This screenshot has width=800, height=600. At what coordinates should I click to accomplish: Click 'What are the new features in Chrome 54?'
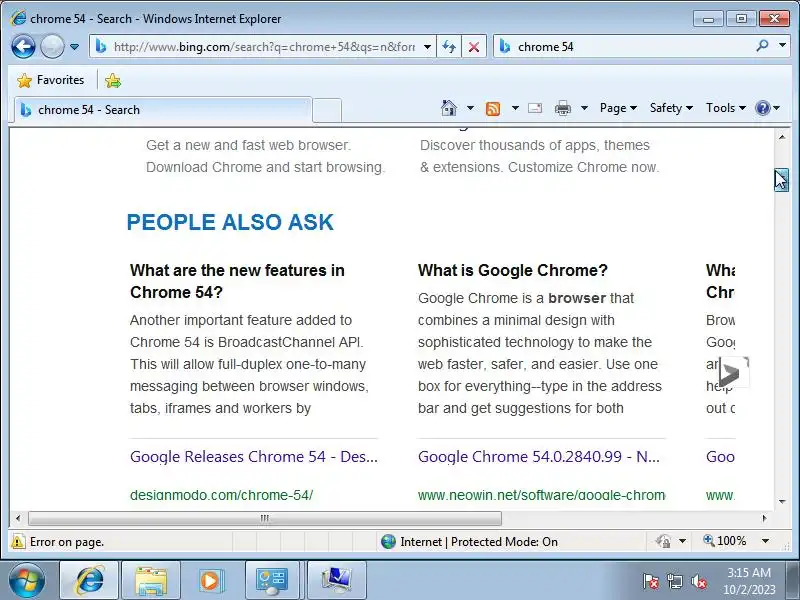[x=237, y=281]
